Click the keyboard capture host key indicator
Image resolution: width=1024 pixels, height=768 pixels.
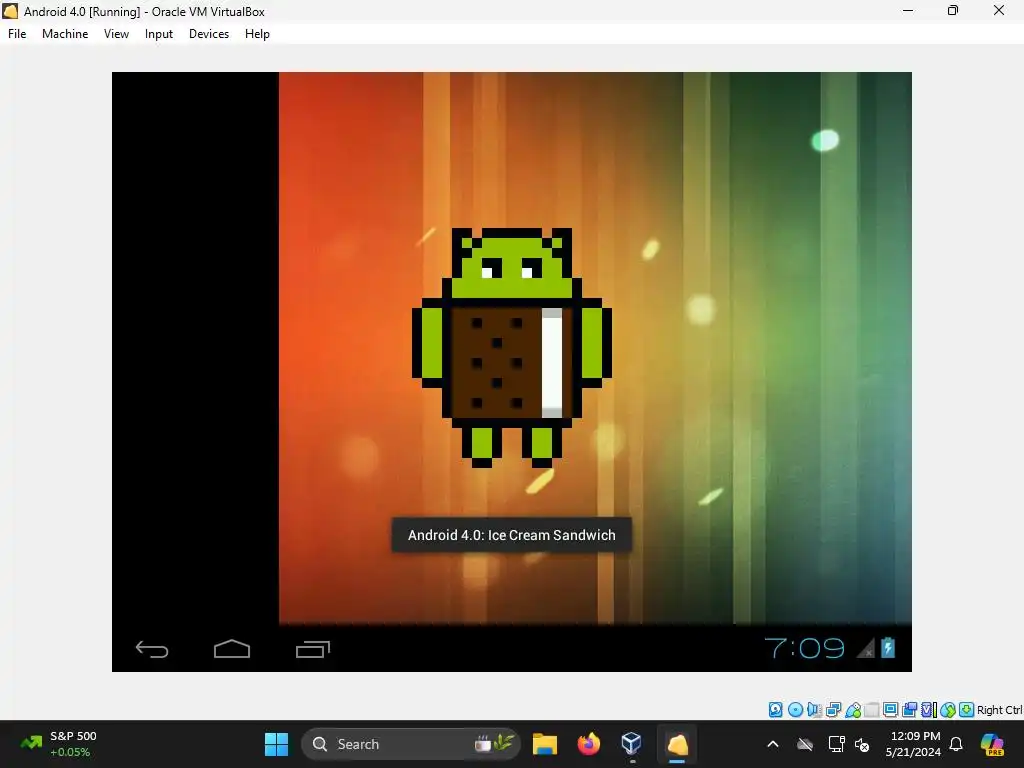tap(967, 709)
